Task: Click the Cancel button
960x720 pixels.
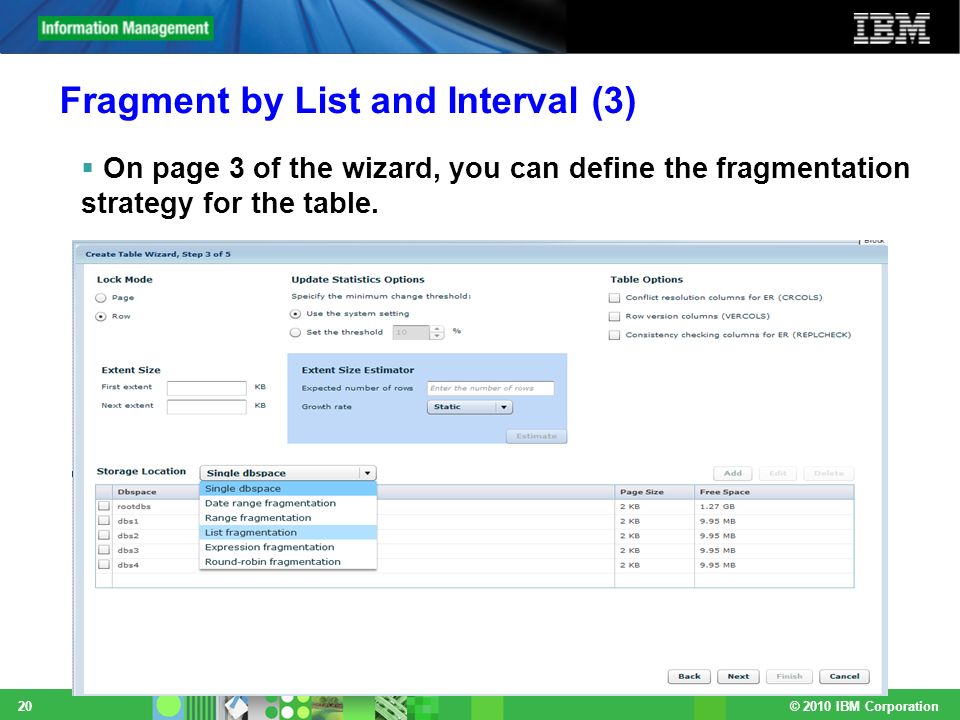Action: (x=844, y=677)
